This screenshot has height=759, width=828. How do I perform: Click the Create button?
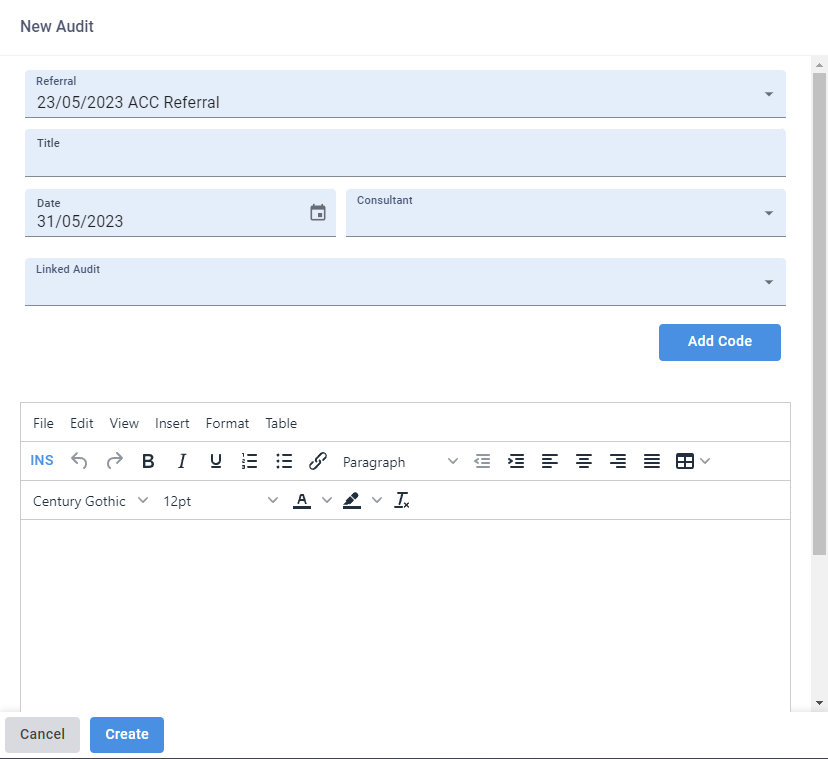click(x=127, y=734)
